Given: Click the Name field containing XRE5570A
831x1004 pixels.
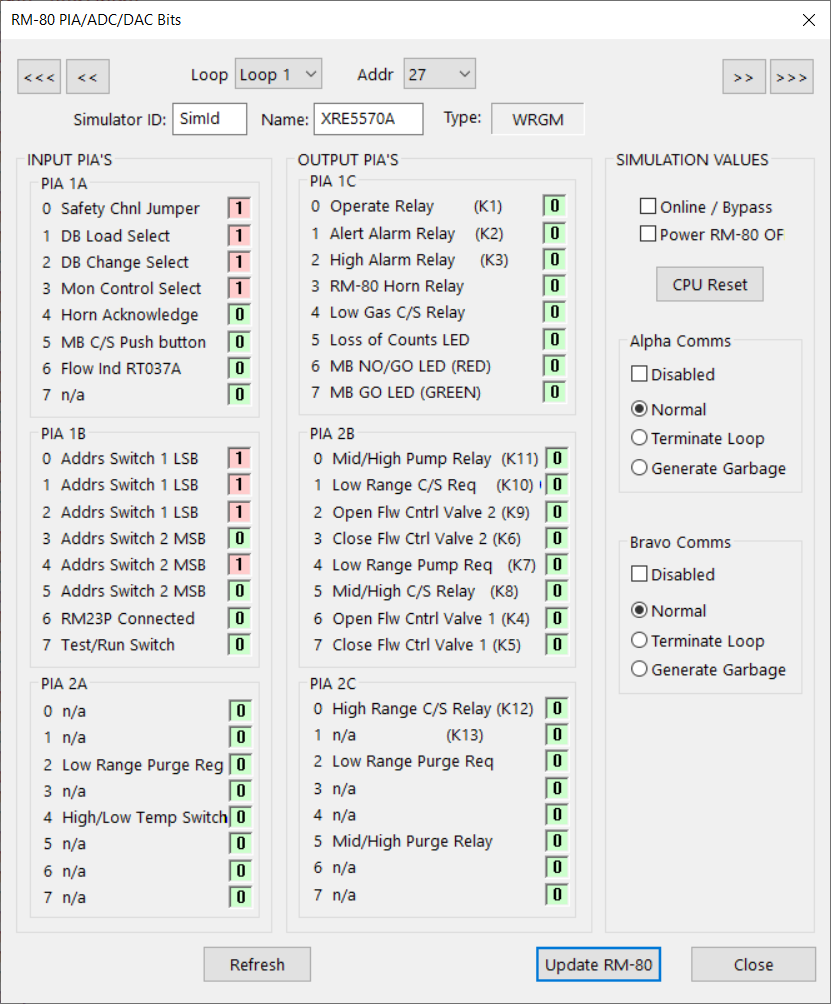Looking at the screenshot, I should [x=368, y=119].
